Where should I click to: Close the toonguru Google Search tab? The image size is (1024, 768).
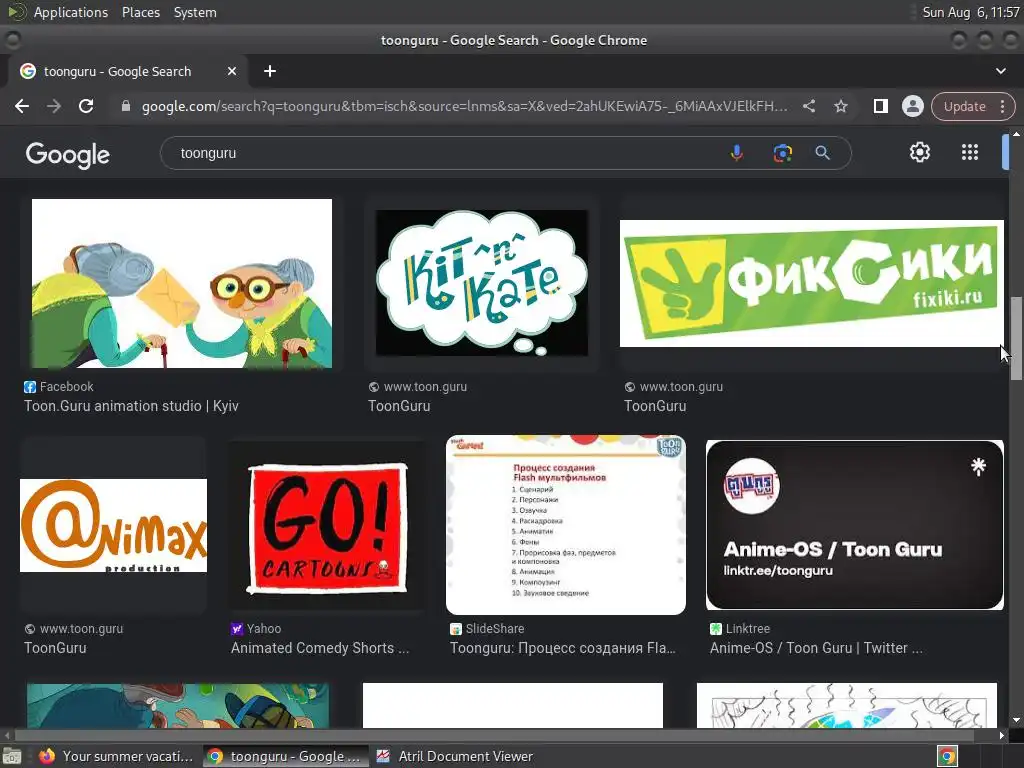[x=232, y=71]
